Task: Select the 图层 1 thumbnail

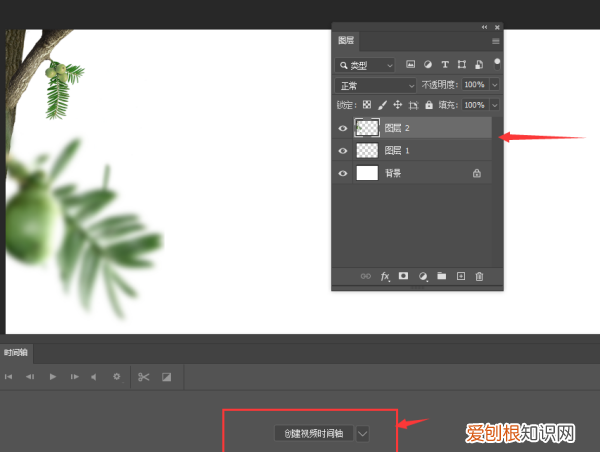Action: (x=367, y=150)
